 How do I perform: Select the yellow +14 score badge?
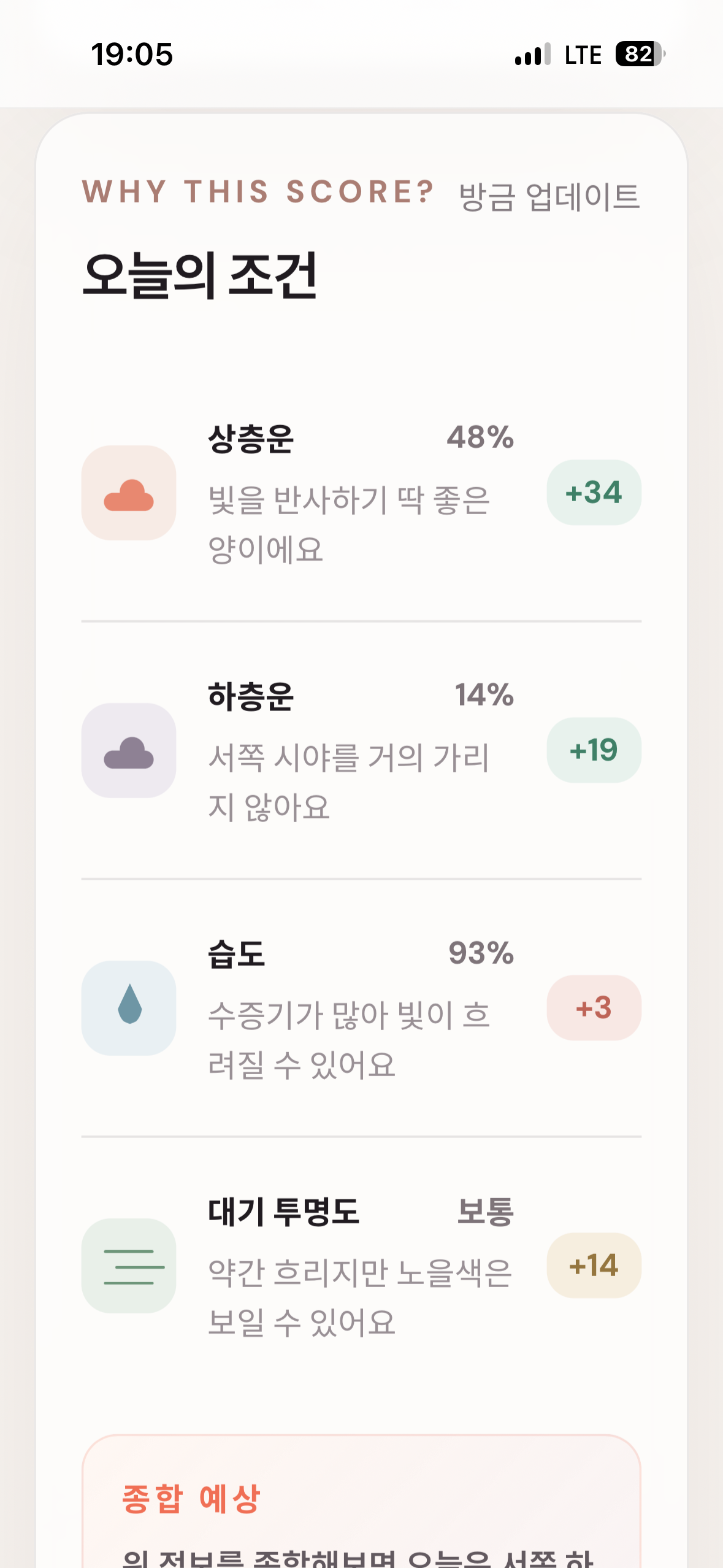pos(594,1266)
